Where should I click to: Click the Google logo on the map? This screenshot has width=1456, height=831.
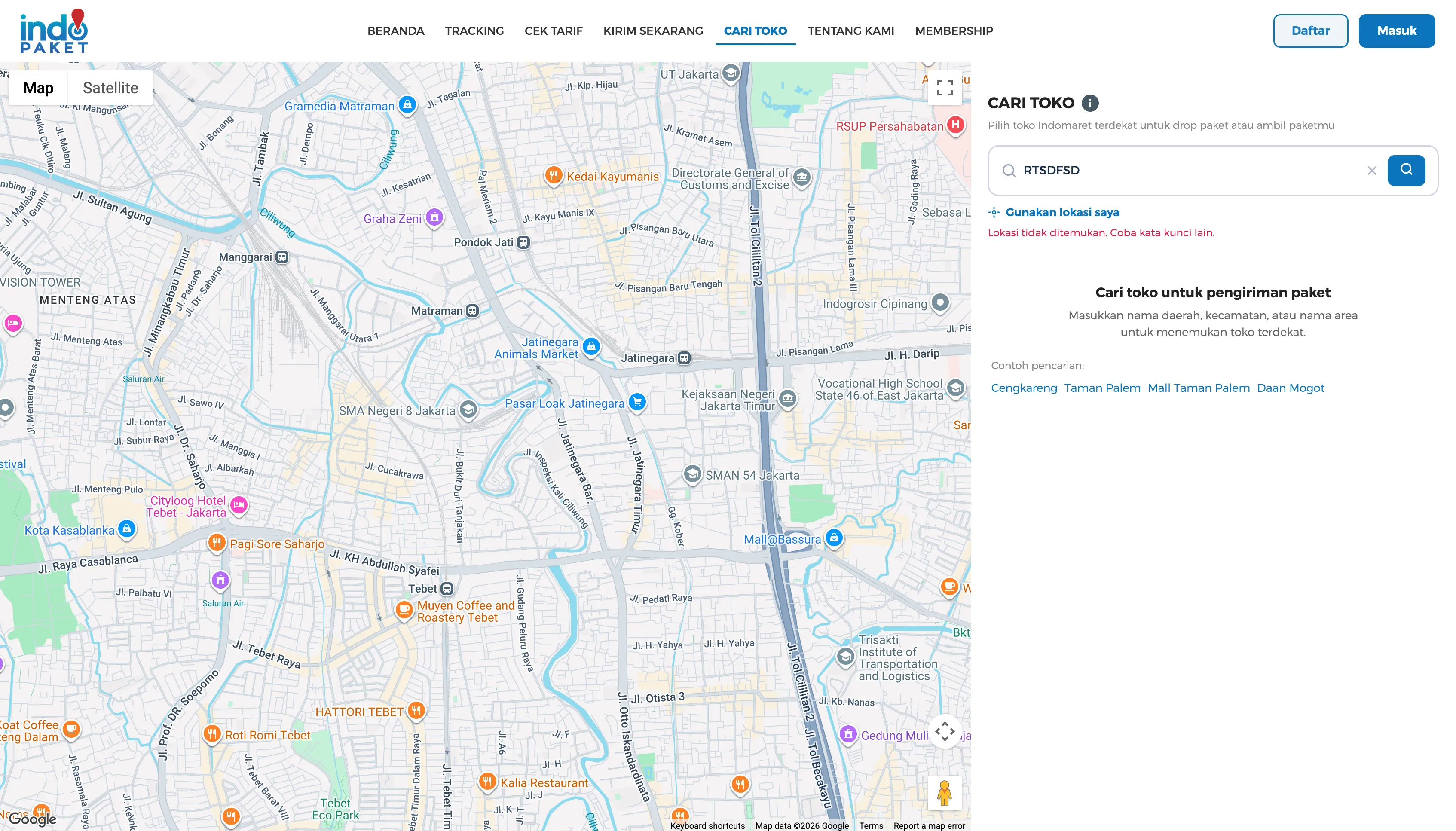pyautogui.click(x=33, y=819)
